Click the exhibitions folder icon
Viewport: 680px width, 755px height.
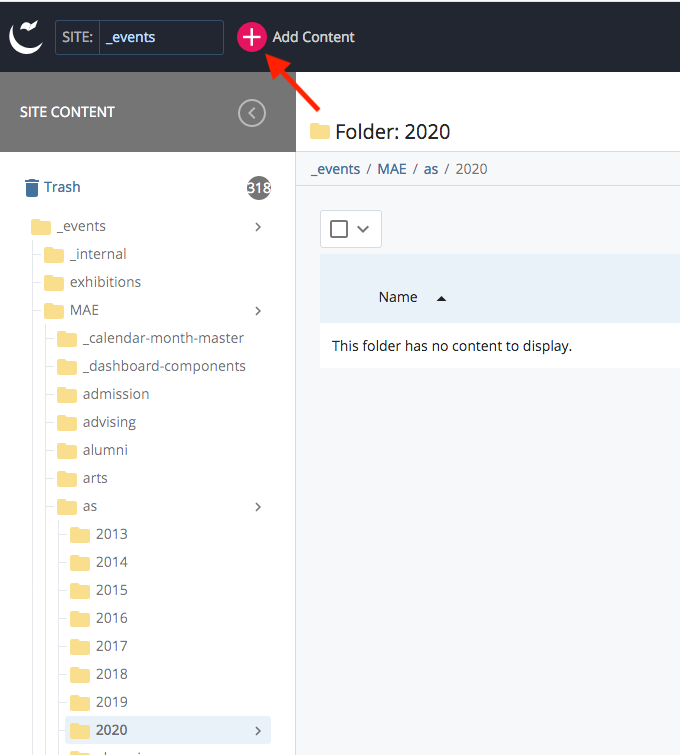(54, 282)
